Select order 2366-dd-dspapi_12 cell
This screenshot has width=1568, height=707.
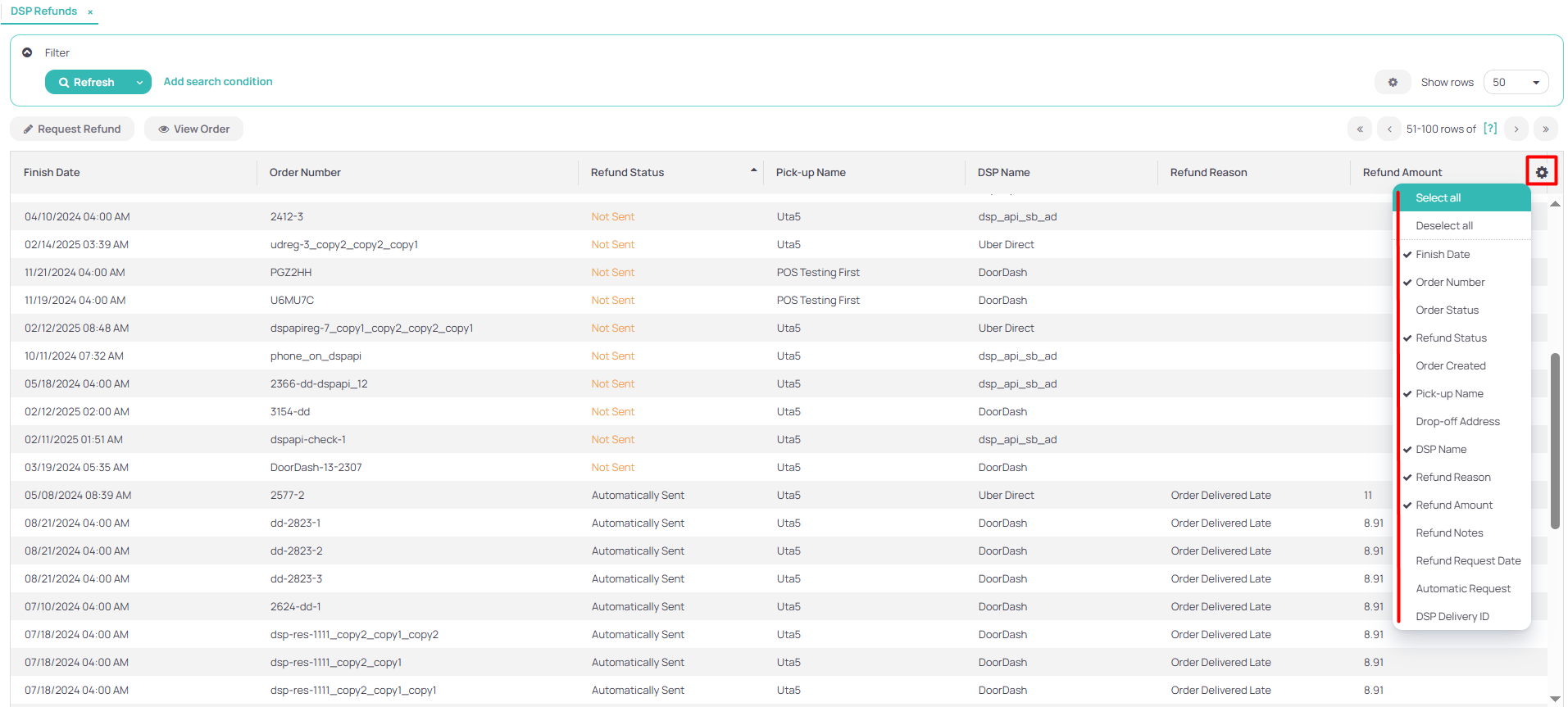pyautogui.click(x=319, y=383)
